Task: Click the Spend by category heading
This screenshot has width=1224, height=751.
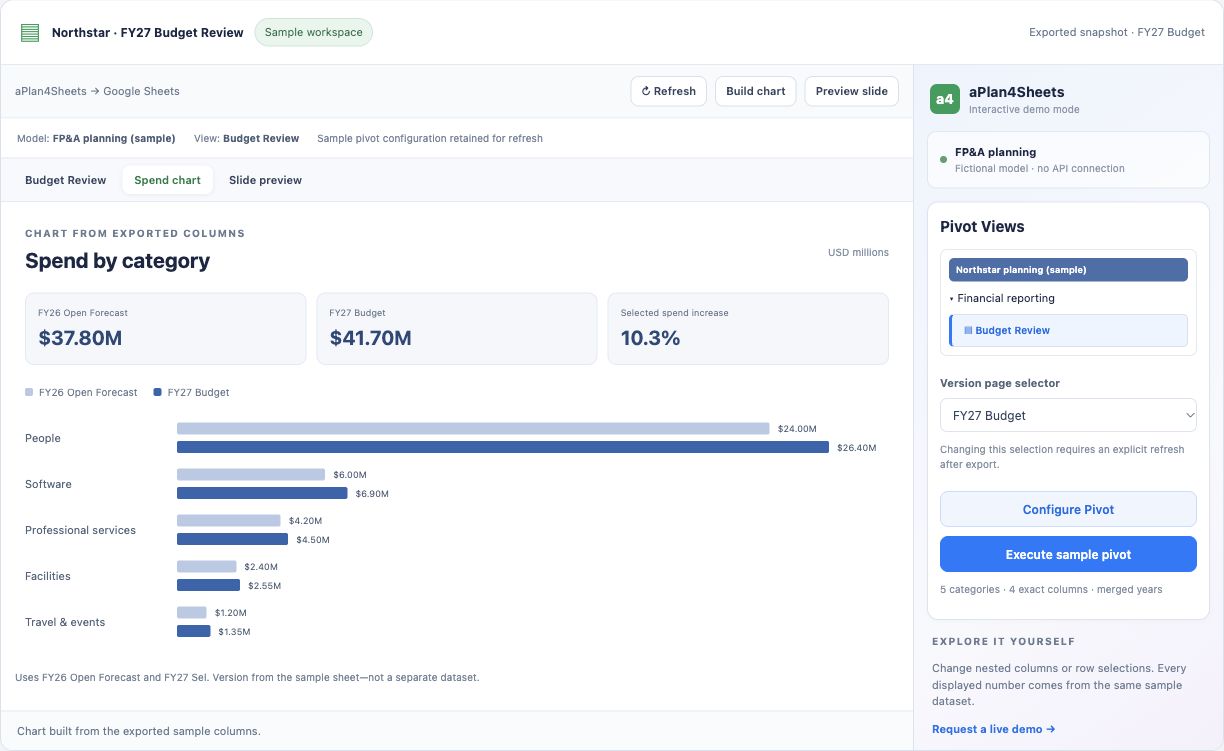Action: (x=117, y=261)
